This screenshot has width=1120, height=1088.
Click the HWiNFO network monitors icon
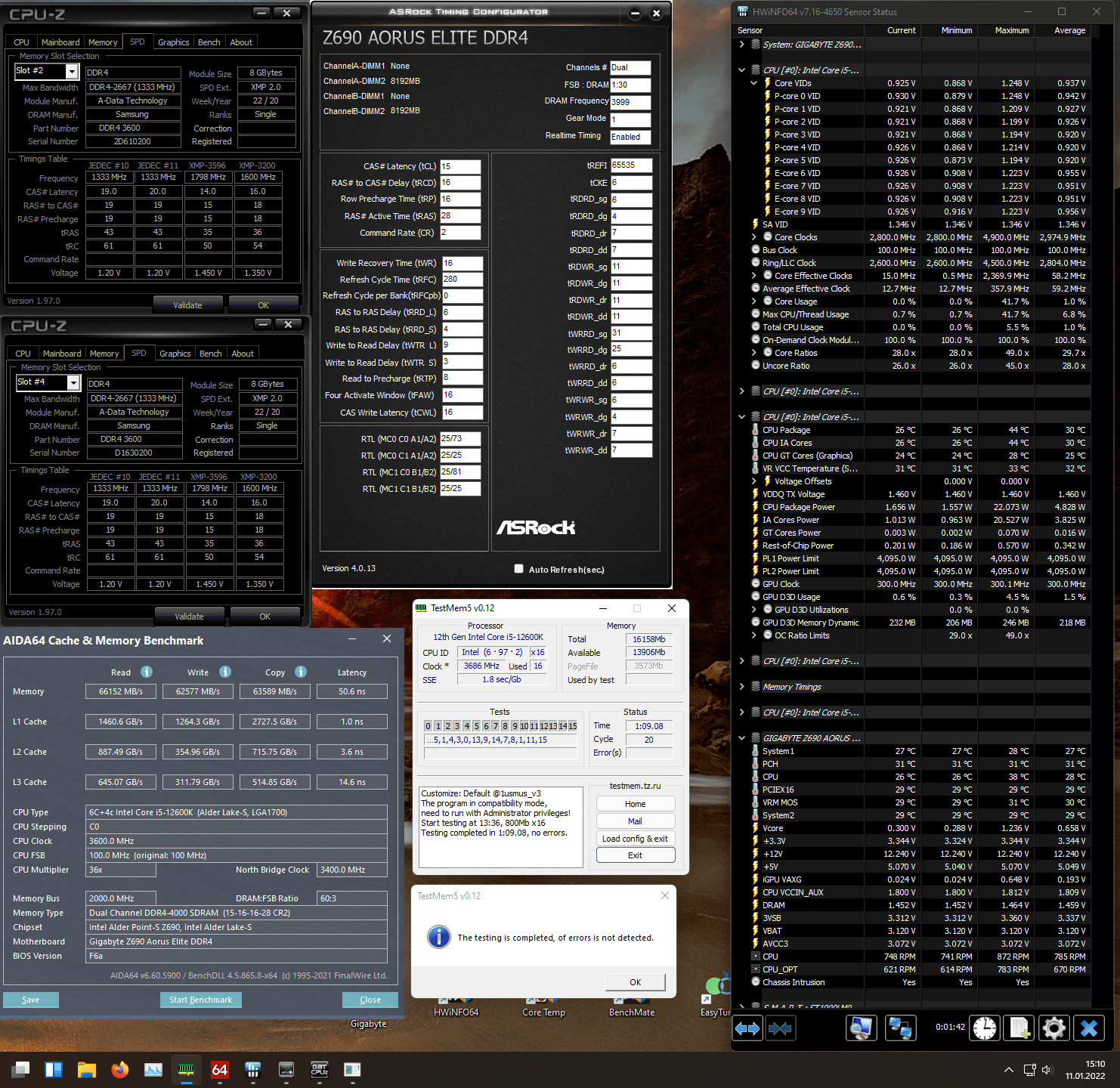point(900,1028)
